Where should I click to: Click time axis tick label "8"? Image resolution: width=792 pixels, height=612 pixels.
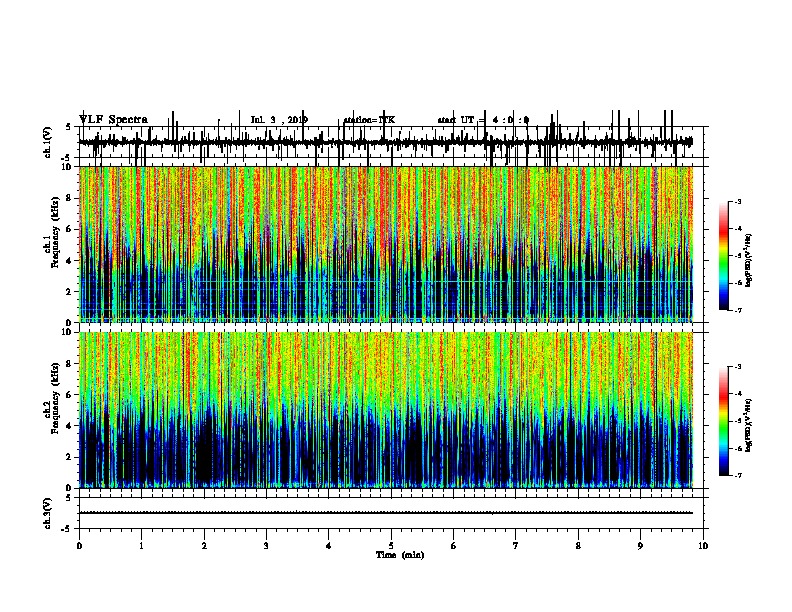point(578,546)
